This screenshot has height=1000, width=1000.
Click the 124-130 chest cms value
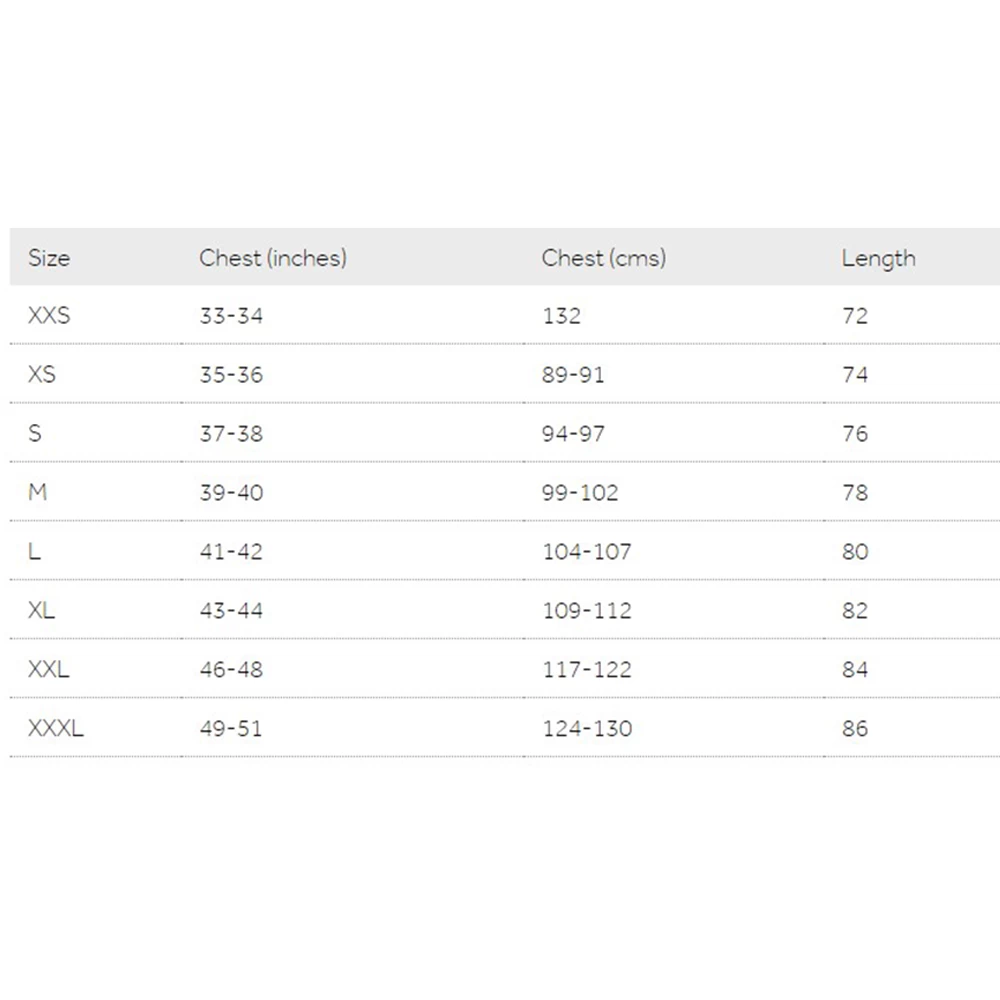coord(587,729)
